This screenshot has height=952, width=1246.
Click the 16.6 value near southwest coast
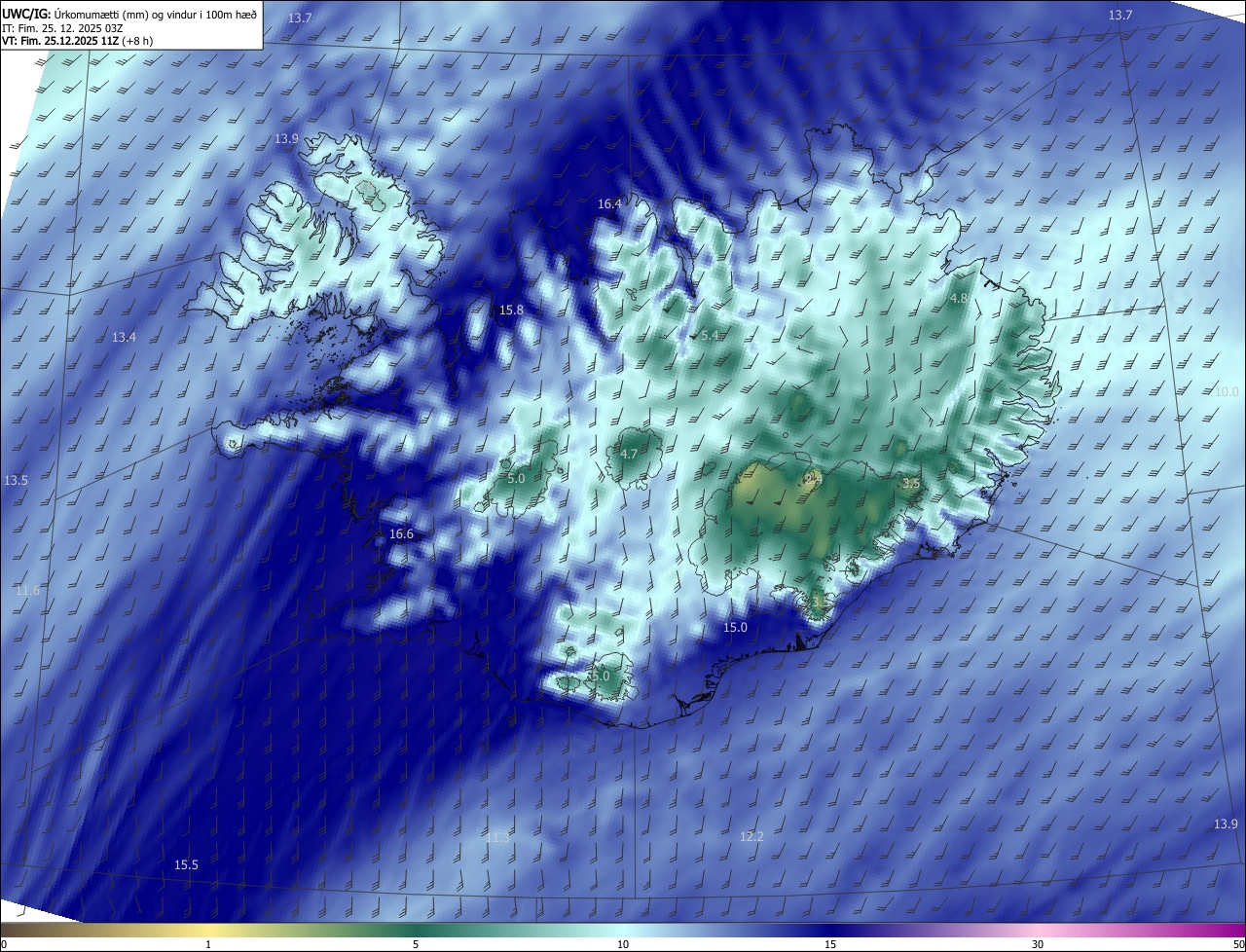coord(401,534)
